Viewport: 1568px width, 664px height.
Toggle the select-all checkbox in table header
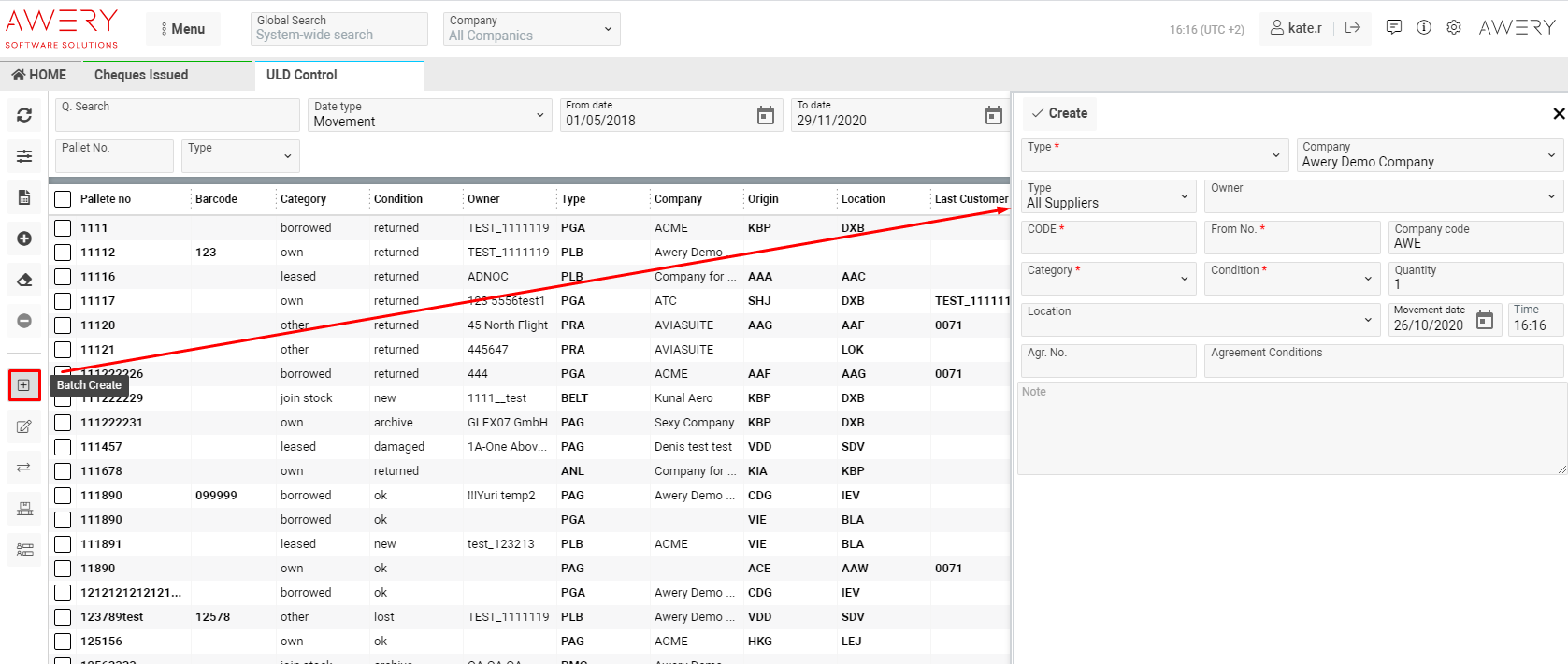(x=63, y=199)
